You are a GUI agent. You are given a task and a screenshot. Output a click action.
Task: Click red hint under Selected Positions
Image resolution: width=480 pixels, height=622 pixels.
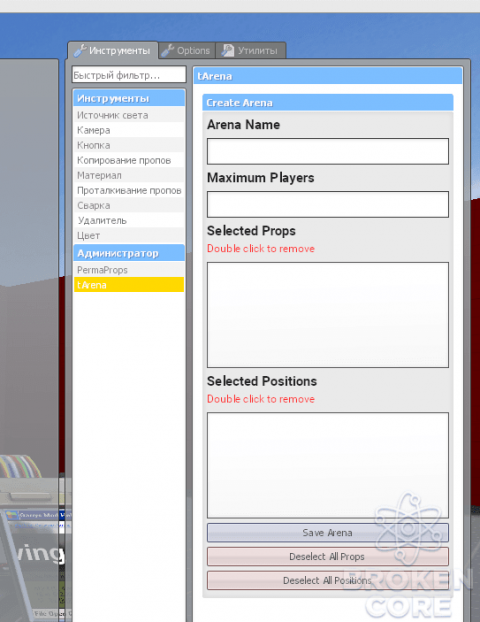point(261,399)
